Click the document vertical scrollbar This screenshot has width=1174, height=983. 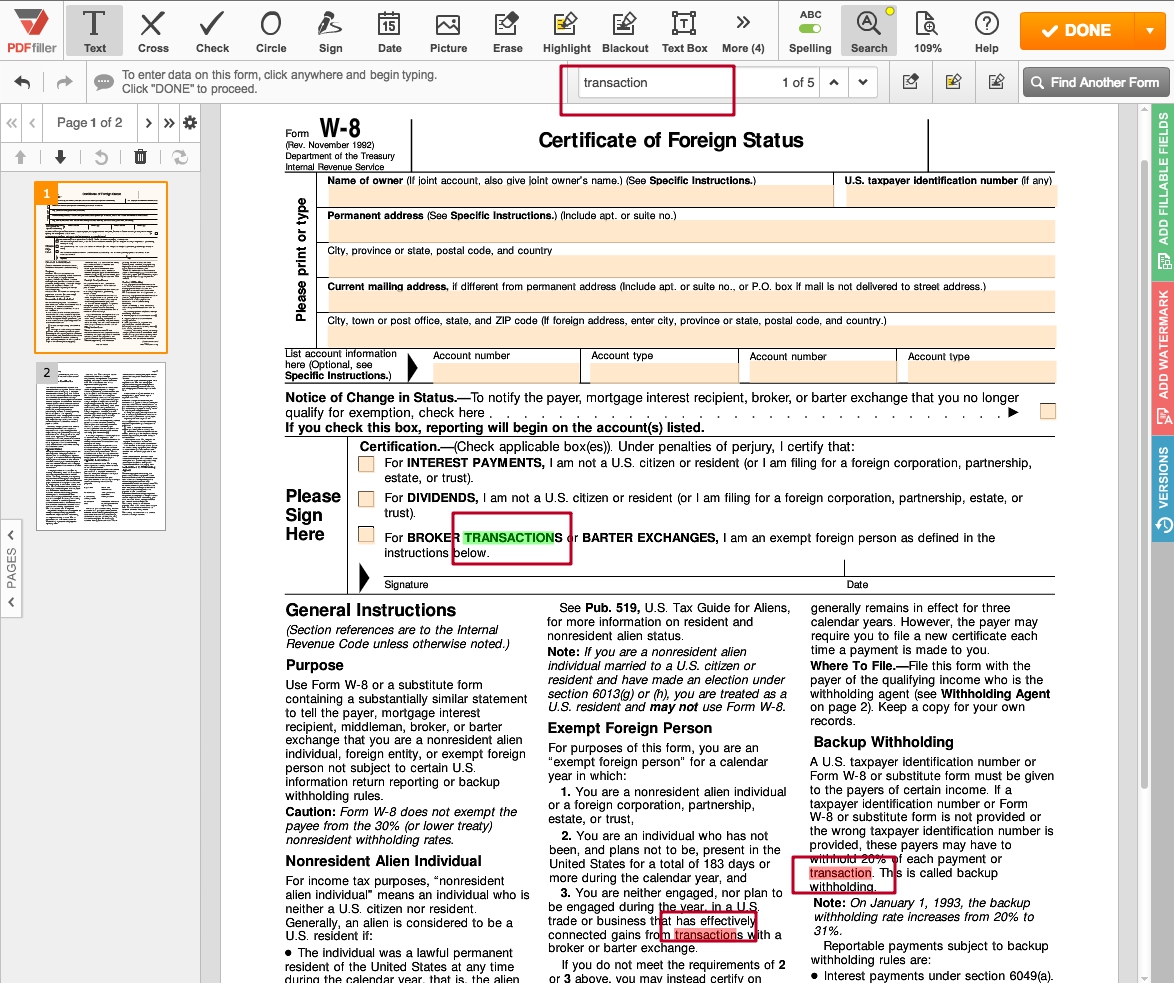[x=1144, y=472]
